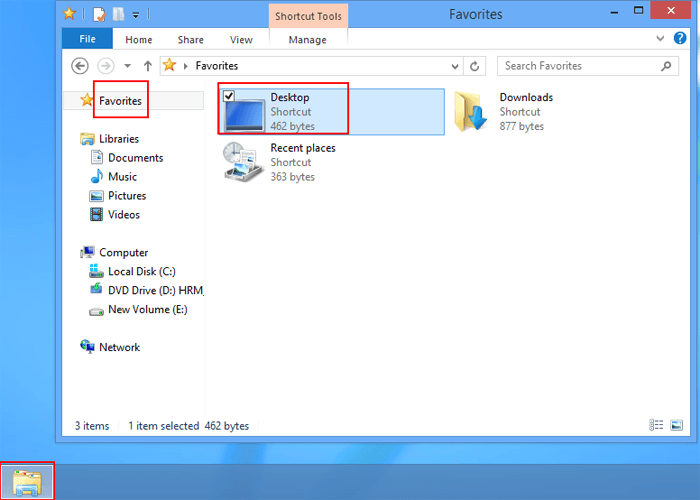Screen dimensions: 700x500
Task: Click the star icon in the title bar
Action: 69,13
